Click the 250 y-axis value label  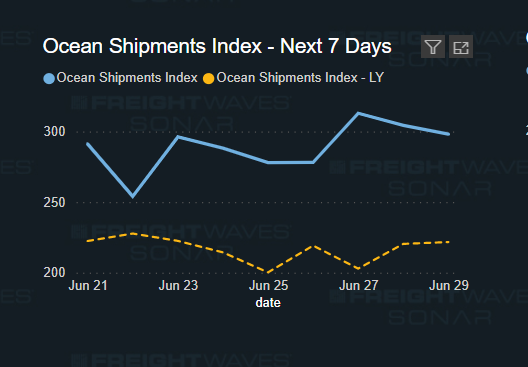pos(54,203)
